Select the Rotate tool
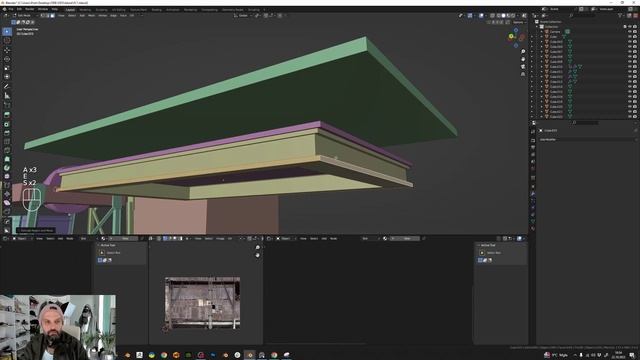 (x=7, y=59)
